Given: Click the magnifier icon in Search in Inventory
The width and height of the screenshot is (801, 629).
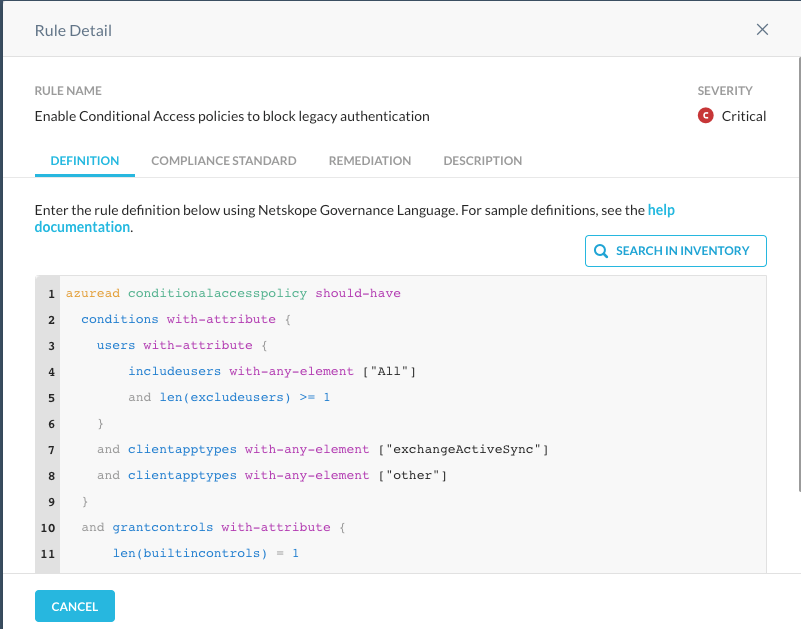Looking at the screenshot, I should (x=601, y=251).
